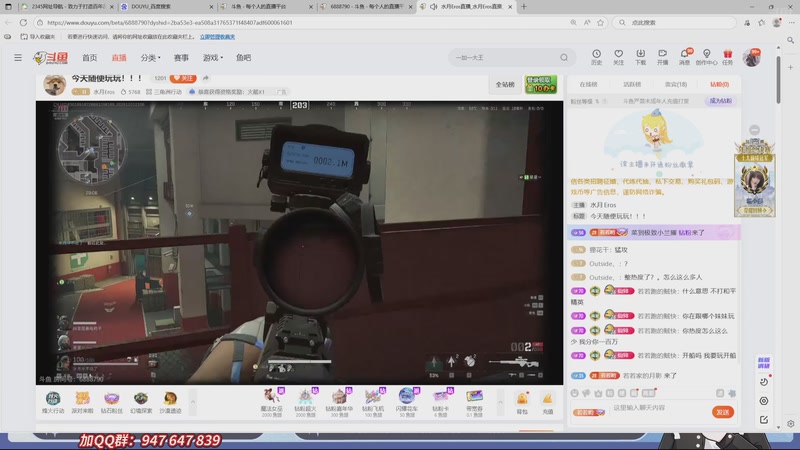800x450 pixels.
Task: Expand the gift list chevron
Action: coord(500,402)
